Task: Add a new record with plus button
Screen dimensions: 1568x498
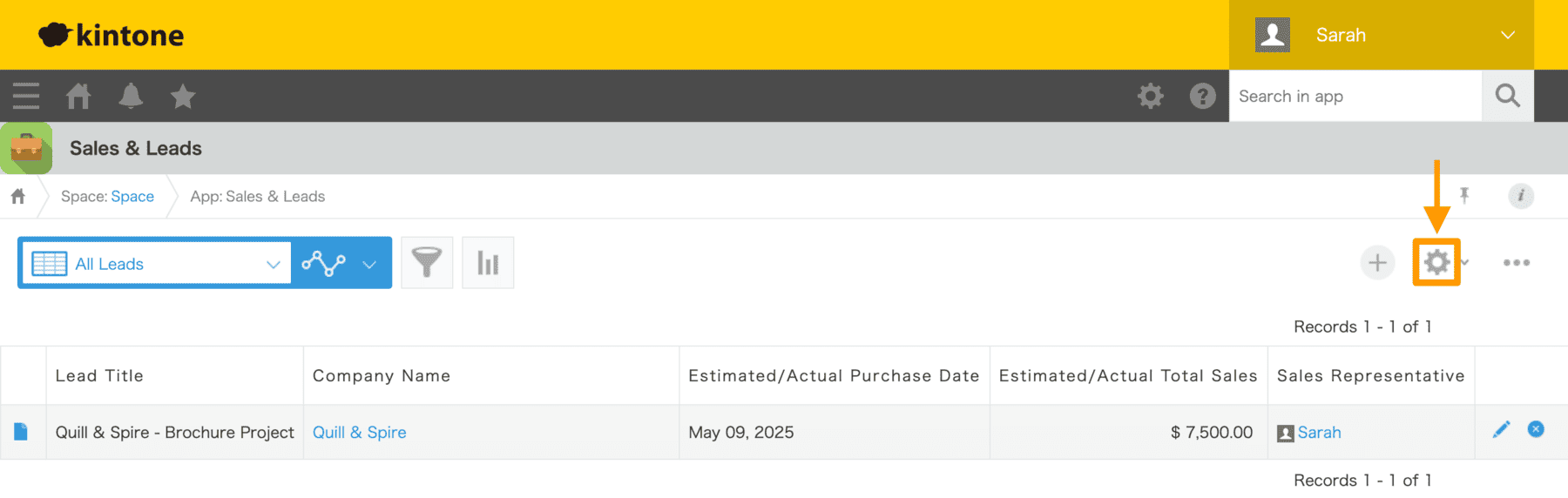Action: (x=1377, y=262)
